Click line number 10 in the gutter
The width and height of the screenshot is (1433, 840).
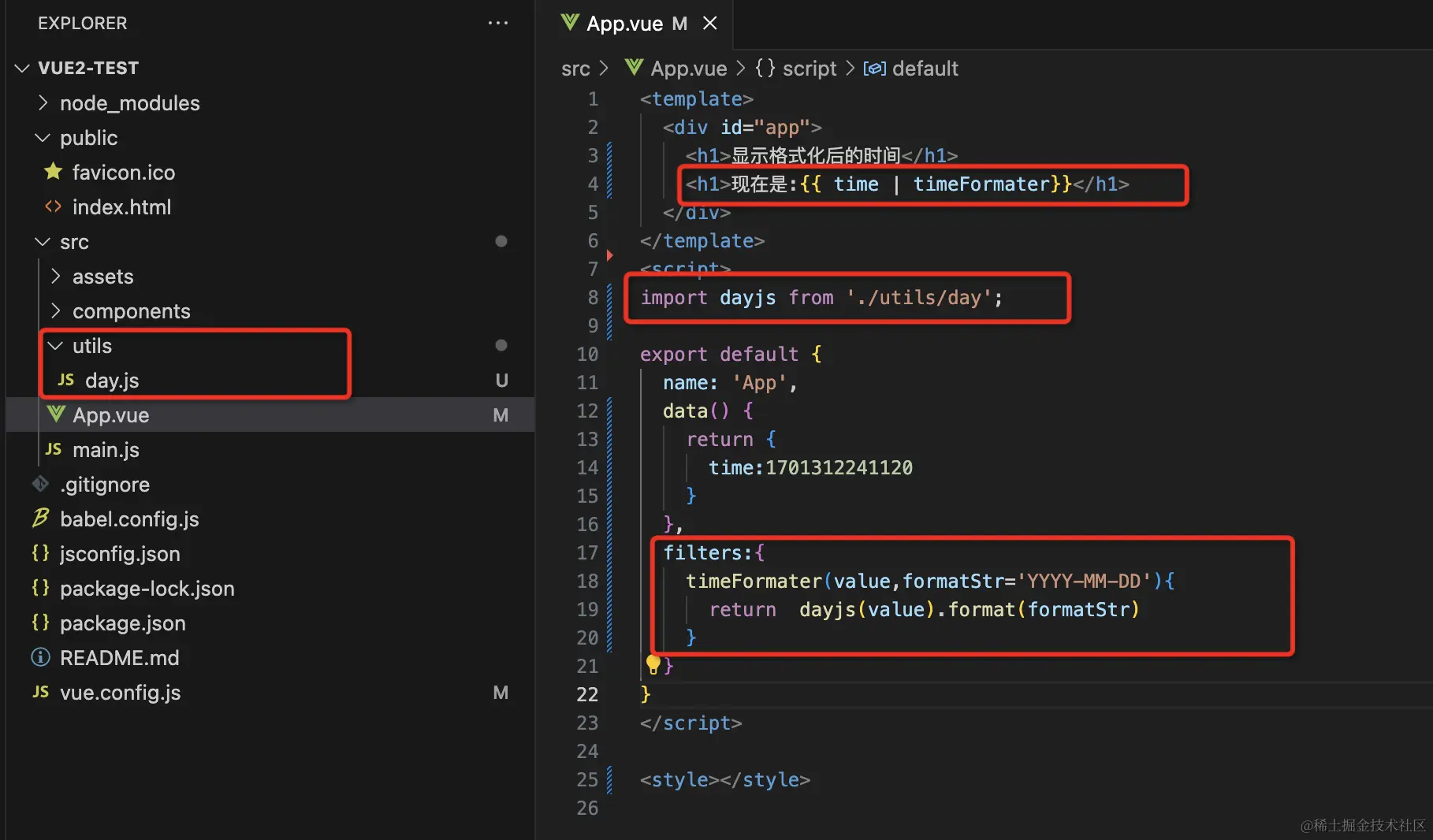pyautogui.click(x=587, y=354)
